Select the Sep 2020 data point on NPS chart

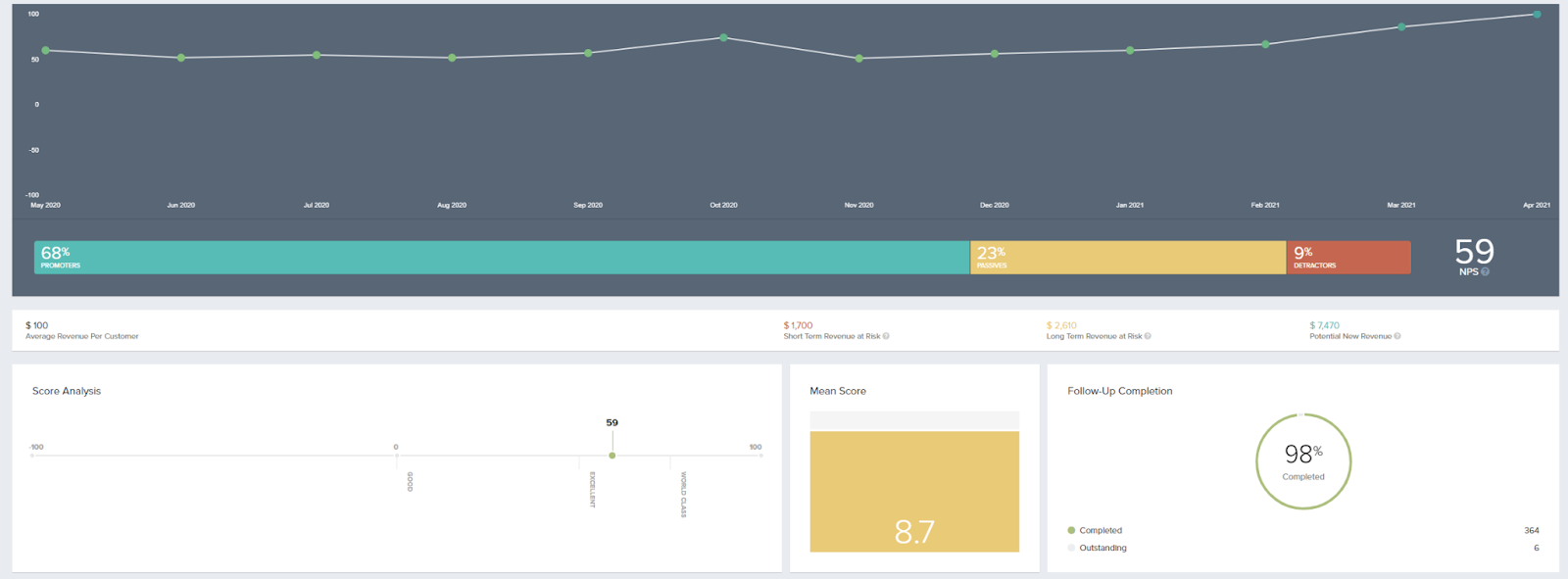pos(588,53)
